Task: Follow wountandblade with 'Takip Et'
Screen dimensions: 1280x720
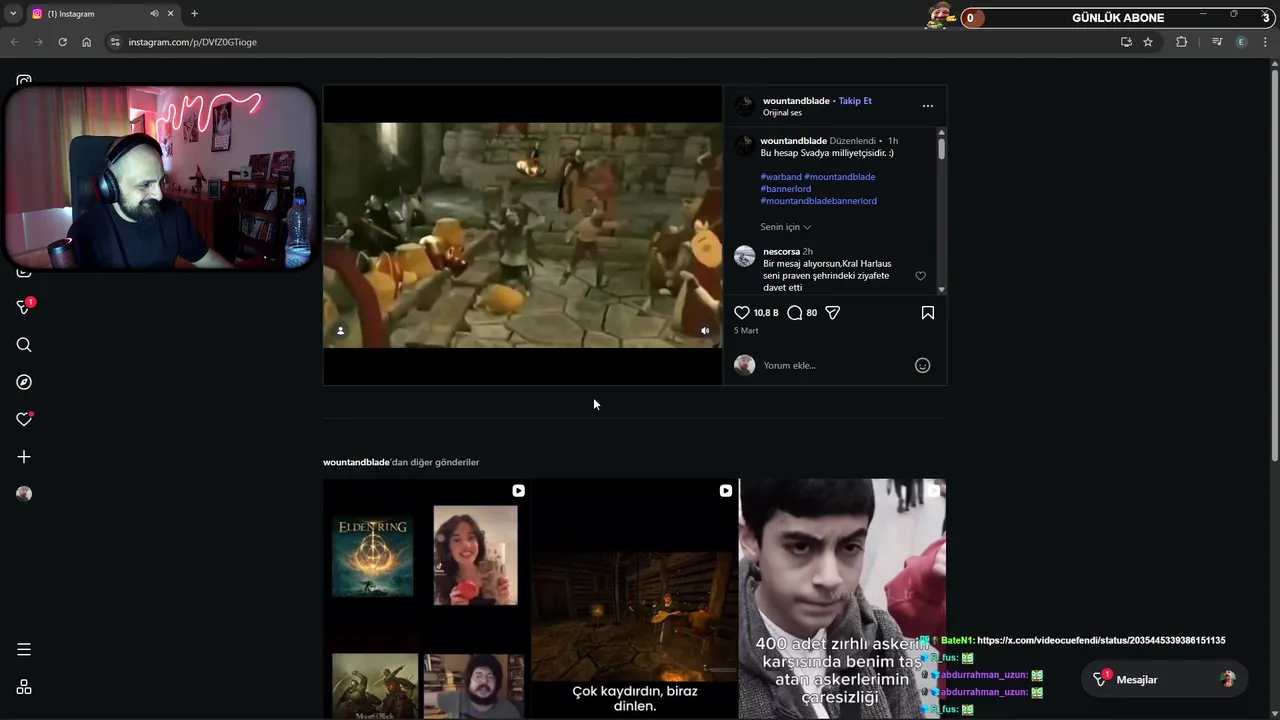Action: coord(855,101)
